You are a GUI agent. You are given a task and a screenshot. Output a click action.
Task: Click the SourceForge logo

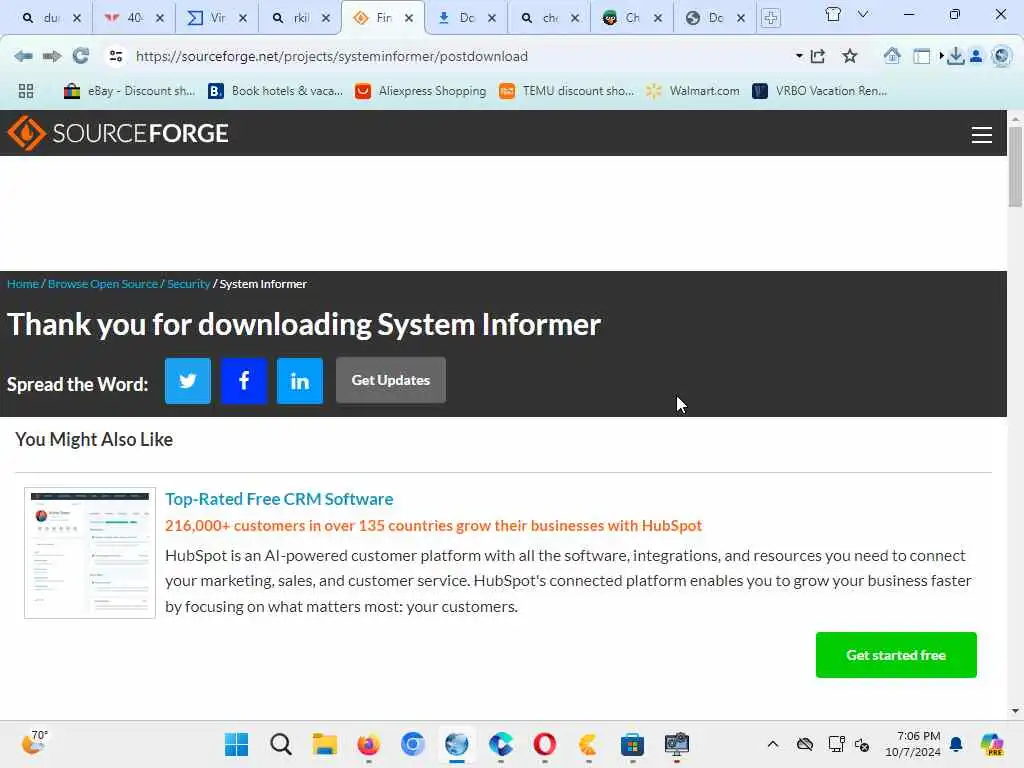pyautogui.click(x=118, y=133)
